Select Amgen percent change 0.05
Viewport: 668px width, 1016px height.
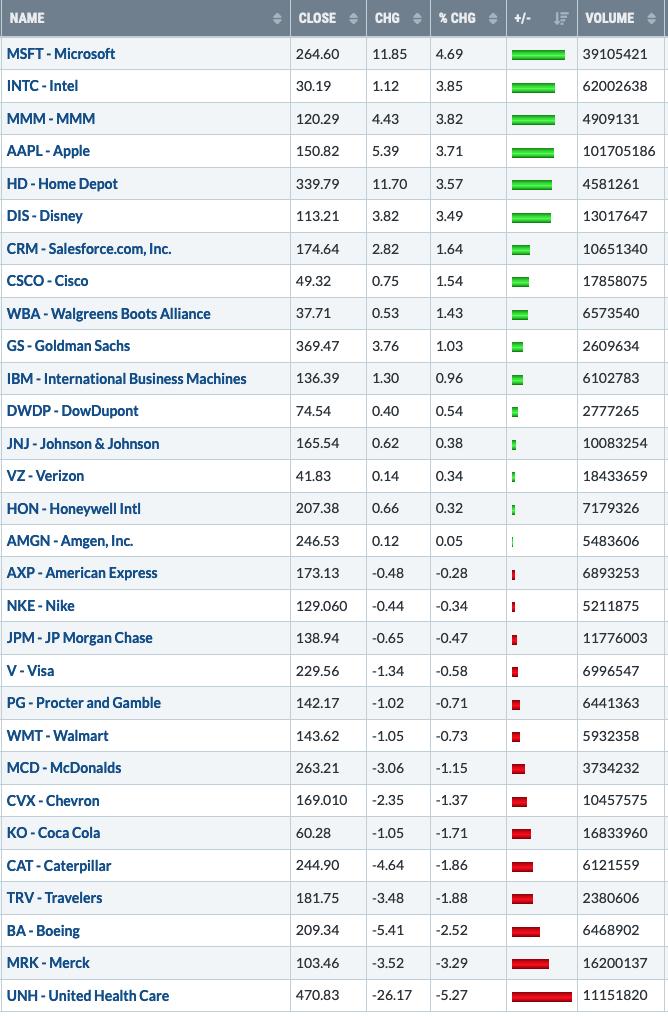[x=449, y=541]
